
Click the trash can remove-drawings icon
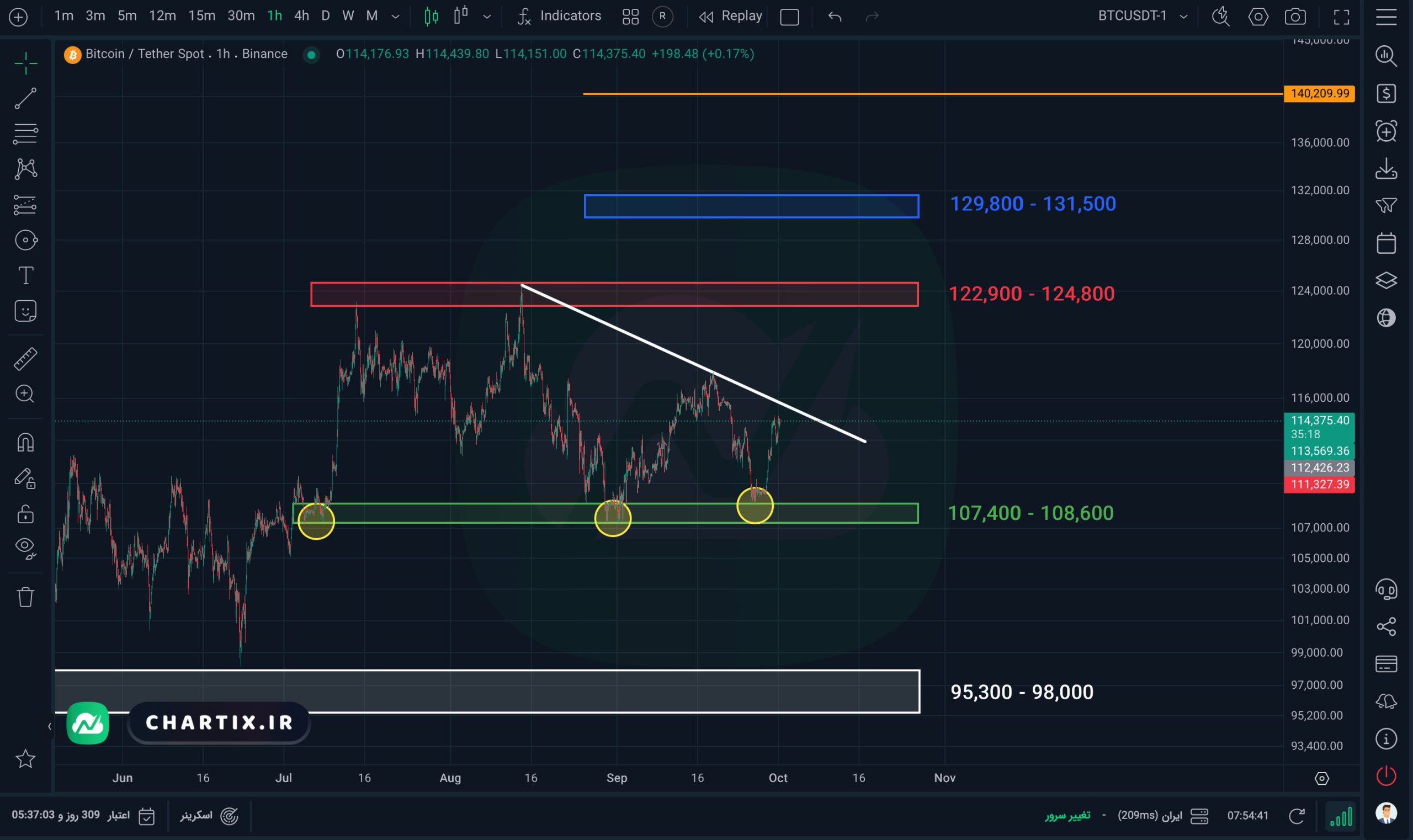(x=25, y=597)
